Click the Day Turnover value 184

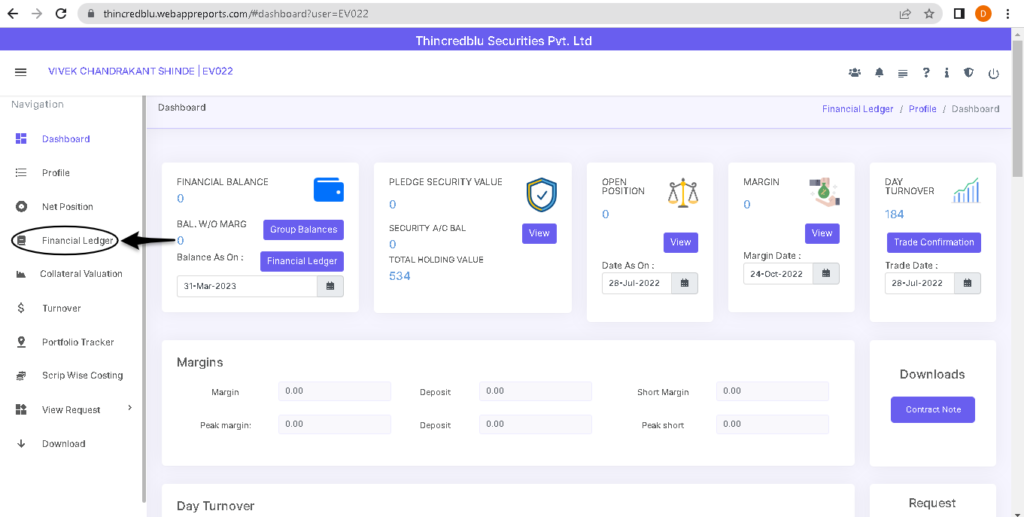tap(894, 214)
